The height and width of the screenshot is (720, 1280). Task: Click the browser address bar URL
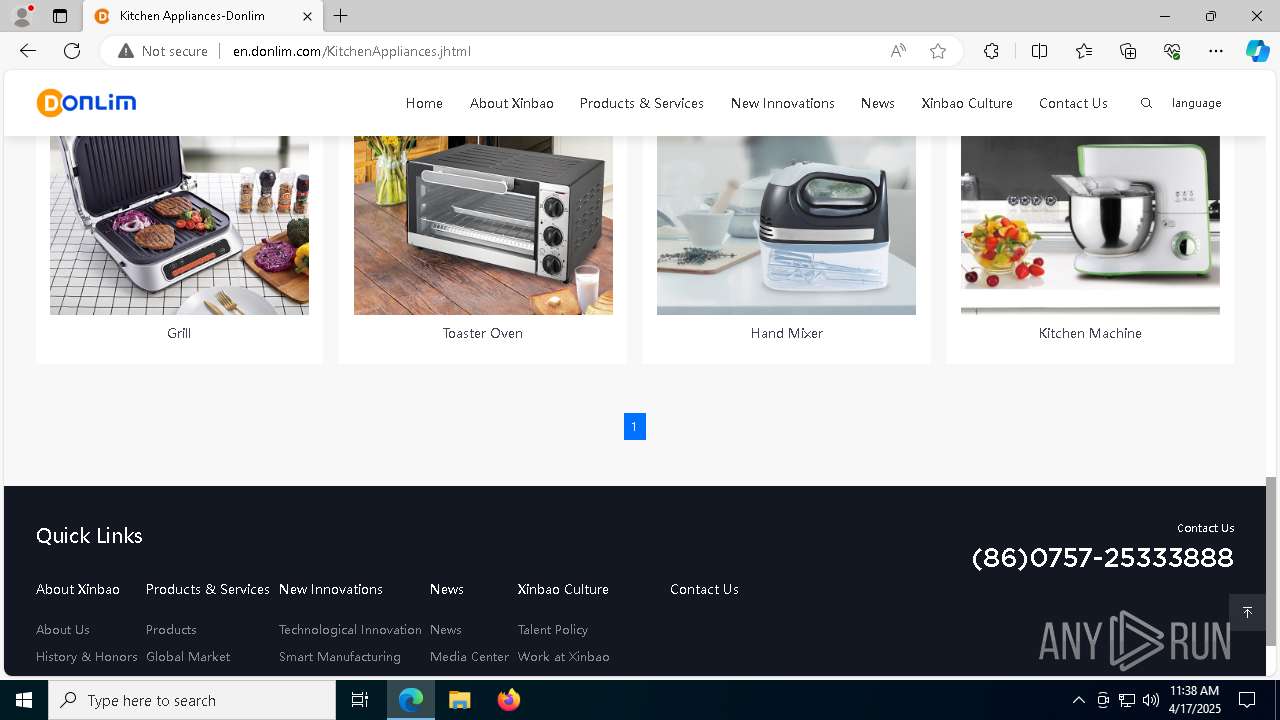pos(352,51)
